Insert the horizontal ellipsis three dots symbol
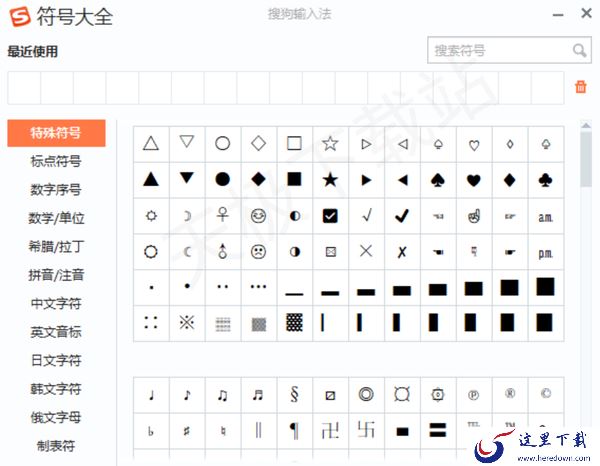The height and width of the screenshot is (466, 600). pos(258,286)
